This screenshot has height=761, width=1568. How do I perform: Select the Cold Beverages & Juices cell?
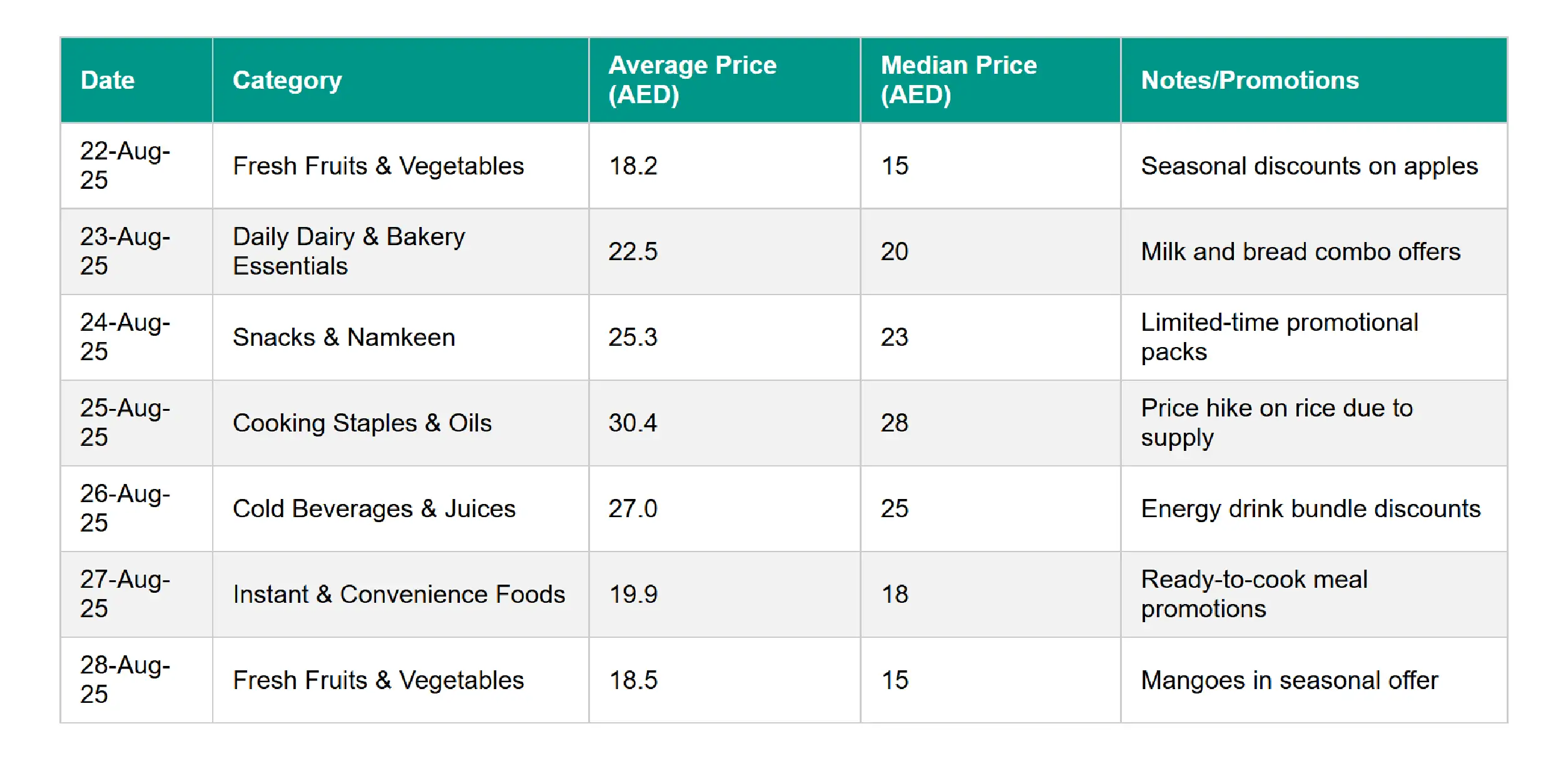pyautogui.click(x=374, y=508)
